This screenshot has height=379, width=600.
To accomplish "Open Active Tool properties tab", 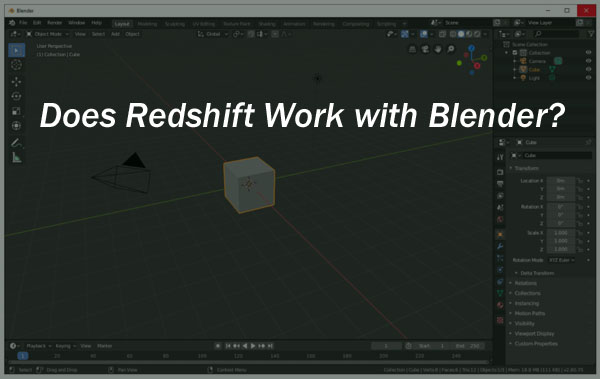I will coord(500,157).
